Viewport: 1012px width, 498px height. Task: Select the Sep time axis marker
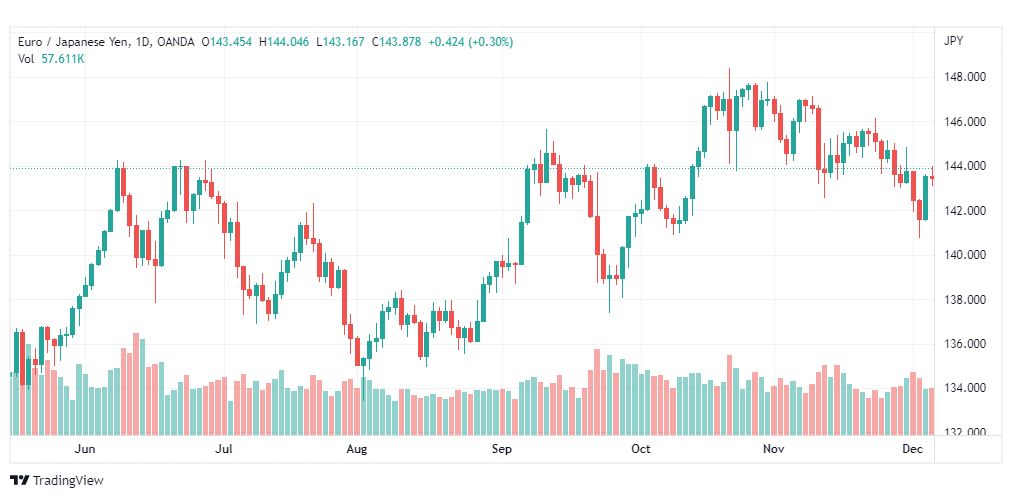[501, 449]
